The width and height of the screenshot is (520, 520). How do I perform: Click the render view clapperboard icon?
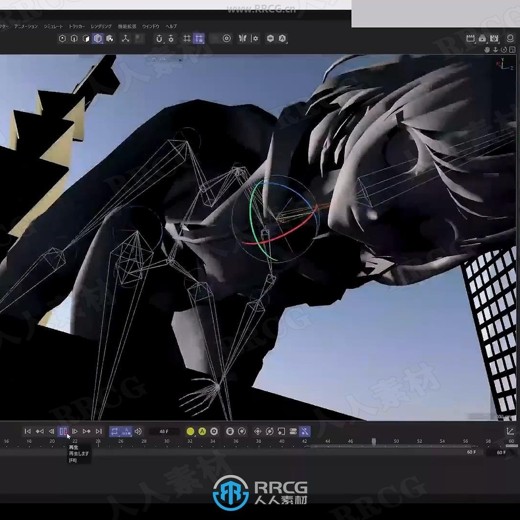[470, 38]
